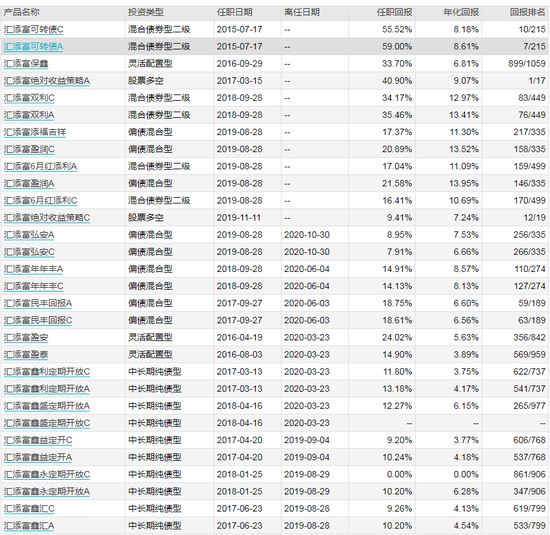Open fund link 汇添富可转债C
550x535 pixels.
coord(33,29)
